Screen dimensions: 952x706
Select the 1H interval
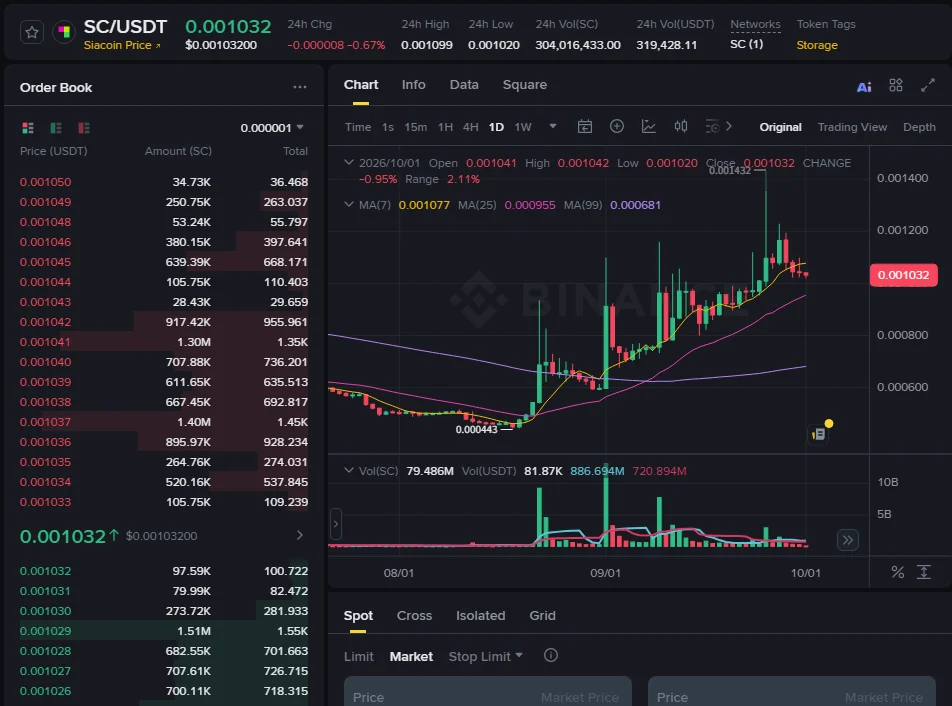[x=445, y=127]
